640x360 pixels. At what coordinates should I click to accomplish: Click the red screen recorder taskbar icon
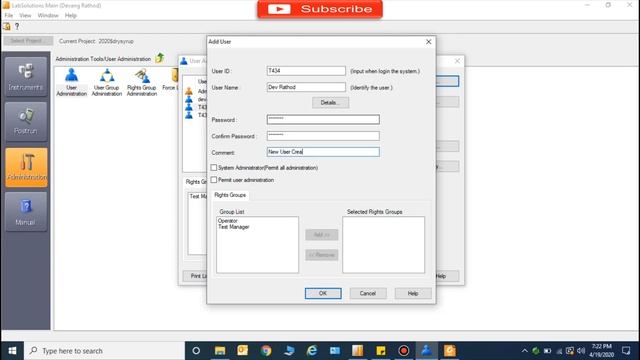click(404, 351)
